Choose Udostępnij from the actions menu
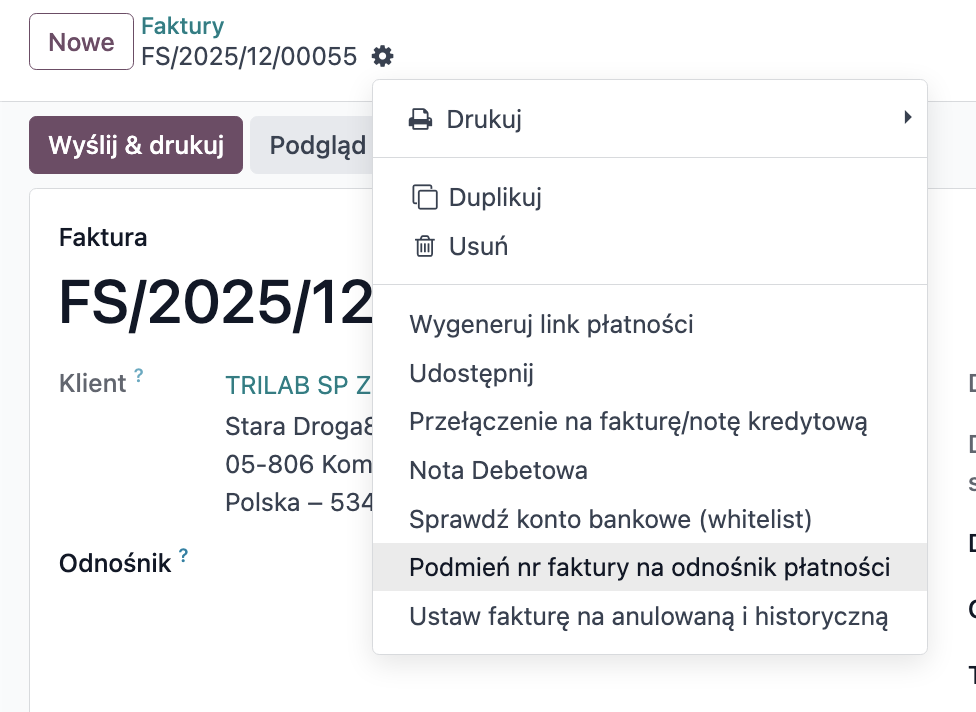Image resolution: width=976 pixels, height=712 pixels. tap(471, 373)
